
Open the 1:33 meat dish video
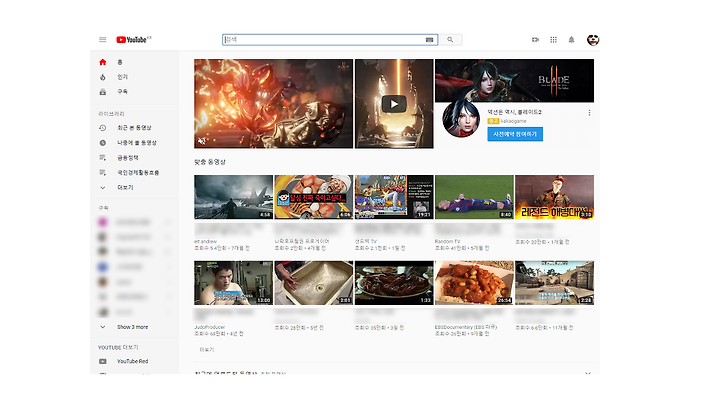[394, 283]
